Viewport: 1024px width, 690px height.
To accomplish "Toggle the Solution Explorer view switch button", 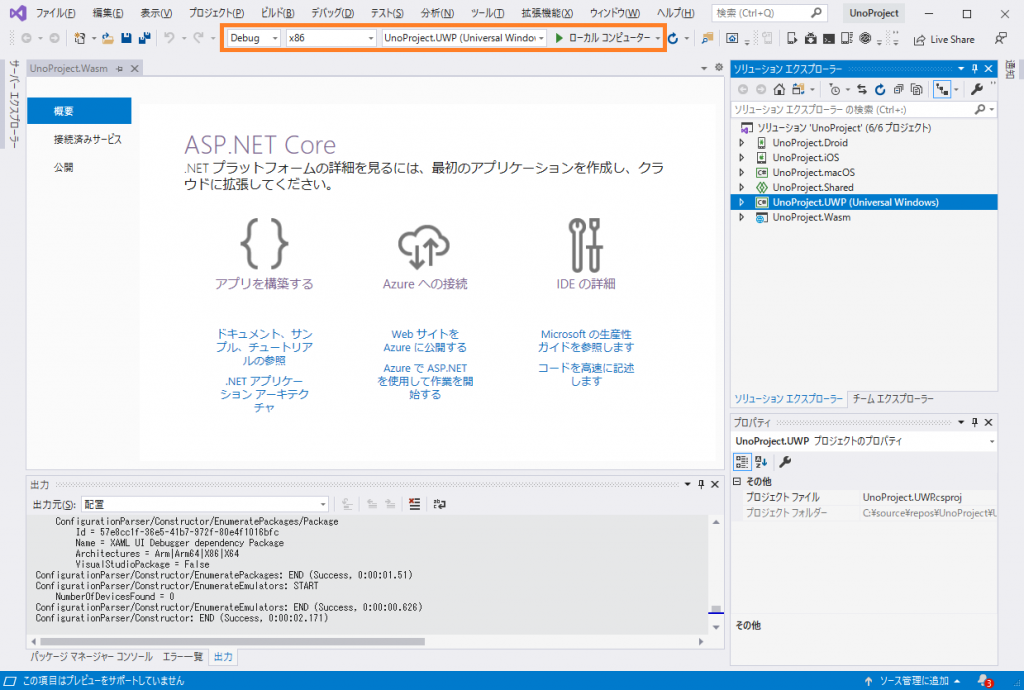I will coord(941,89).
